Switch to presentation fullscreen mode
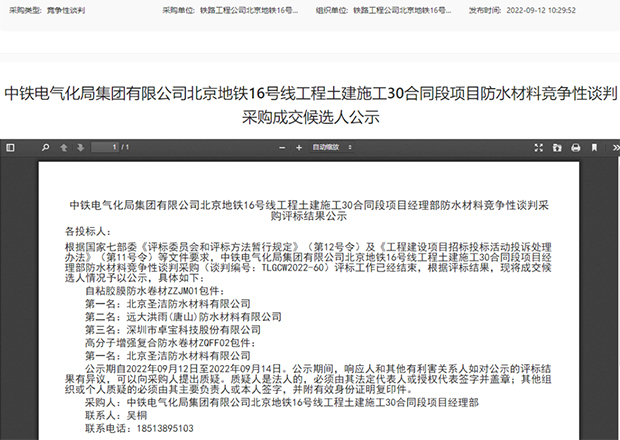620x440 pixels. (x=539, y=148)
